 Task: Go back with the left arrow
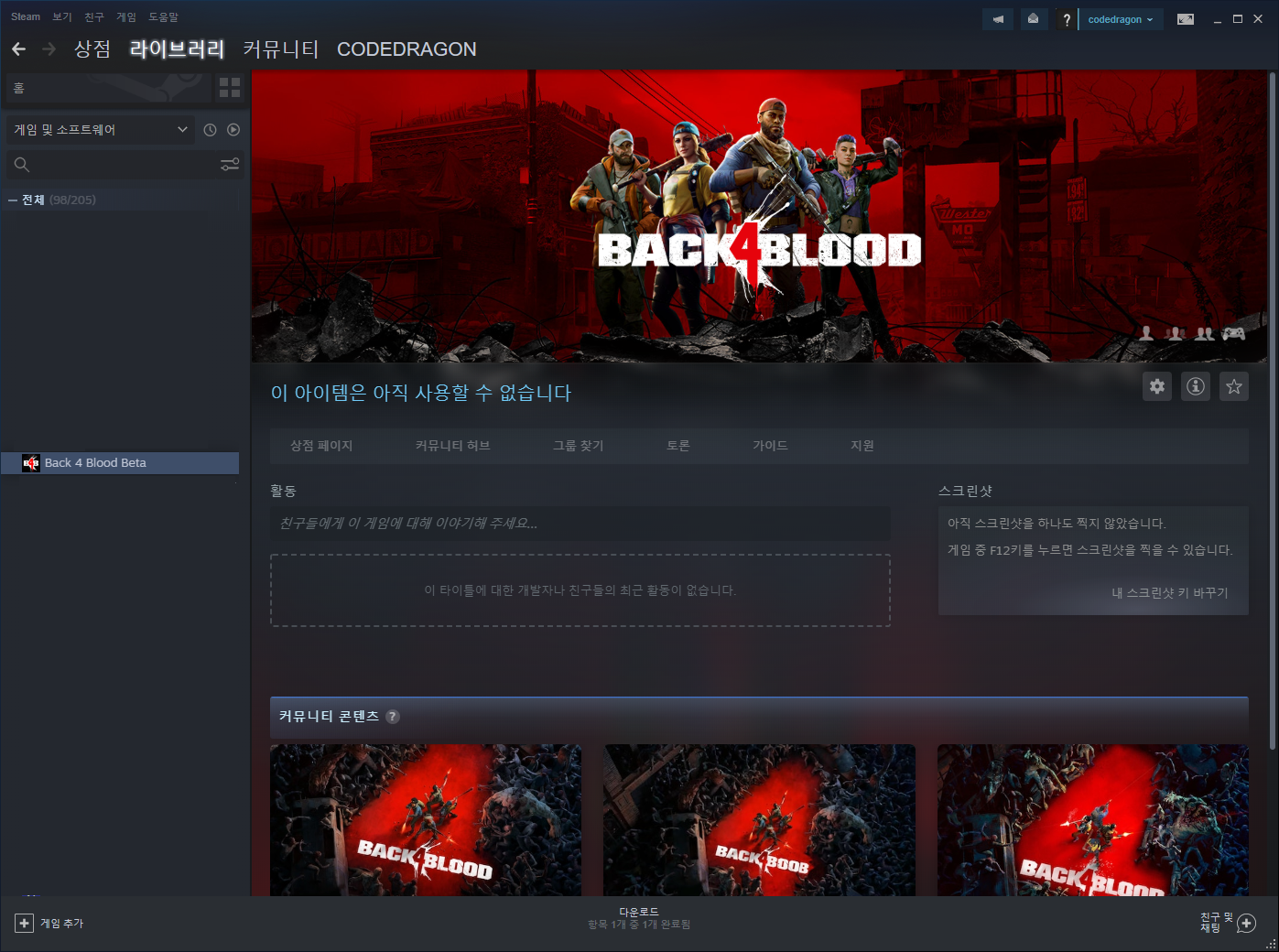(x=19, y=49)
